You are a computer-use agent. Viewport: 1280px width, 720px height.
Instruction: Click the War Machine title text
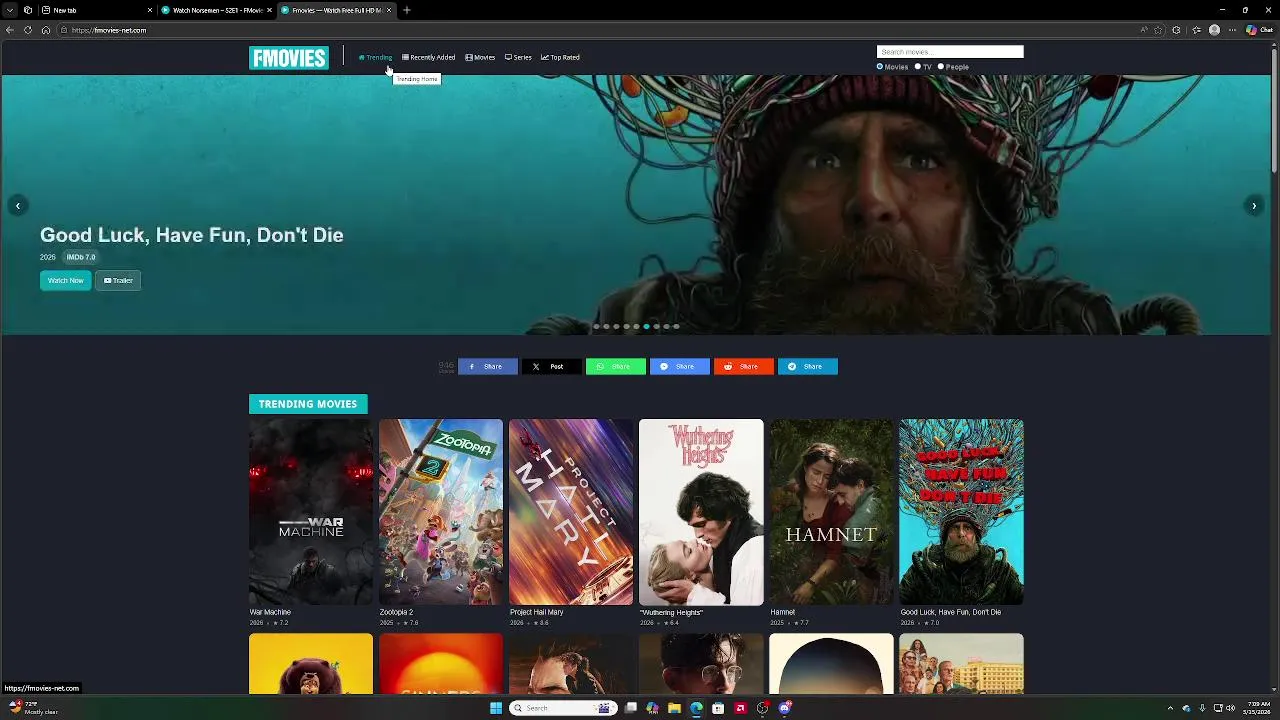coord(270,612)
